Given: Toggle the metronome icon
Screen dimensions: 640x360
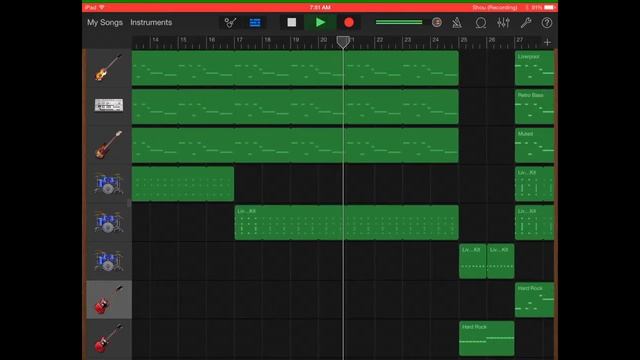Looking at the screenshot, I should pos(457,23).
